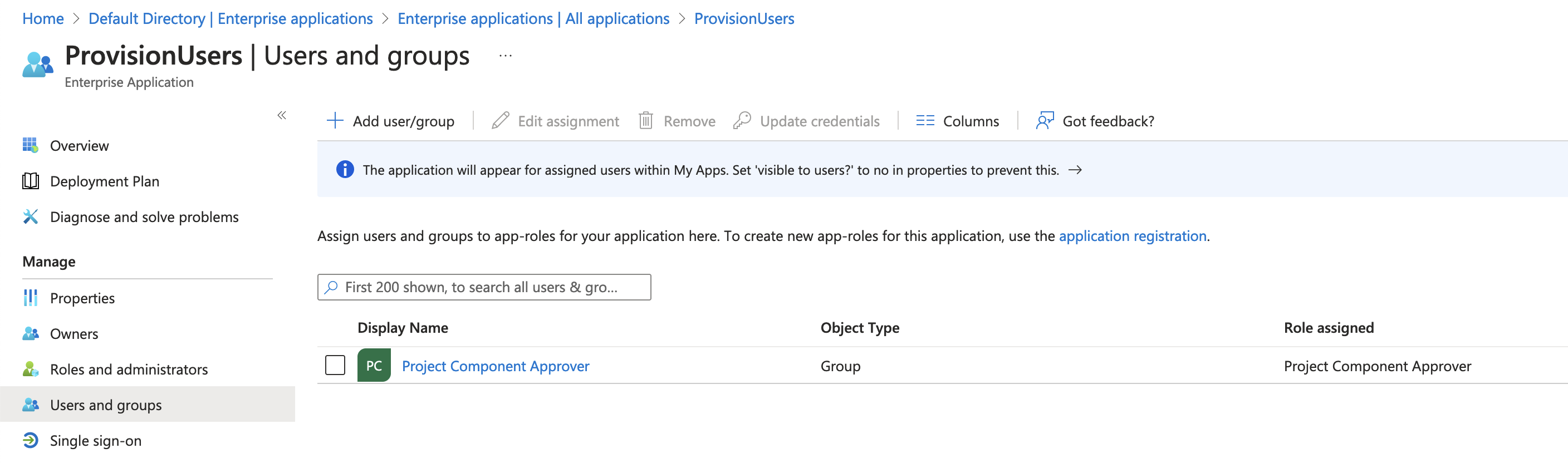Viewport: 1568px width, 463px height.
Task: Open Project Component Approver group link
Action: pyautogui.click(x=496, y=366)
